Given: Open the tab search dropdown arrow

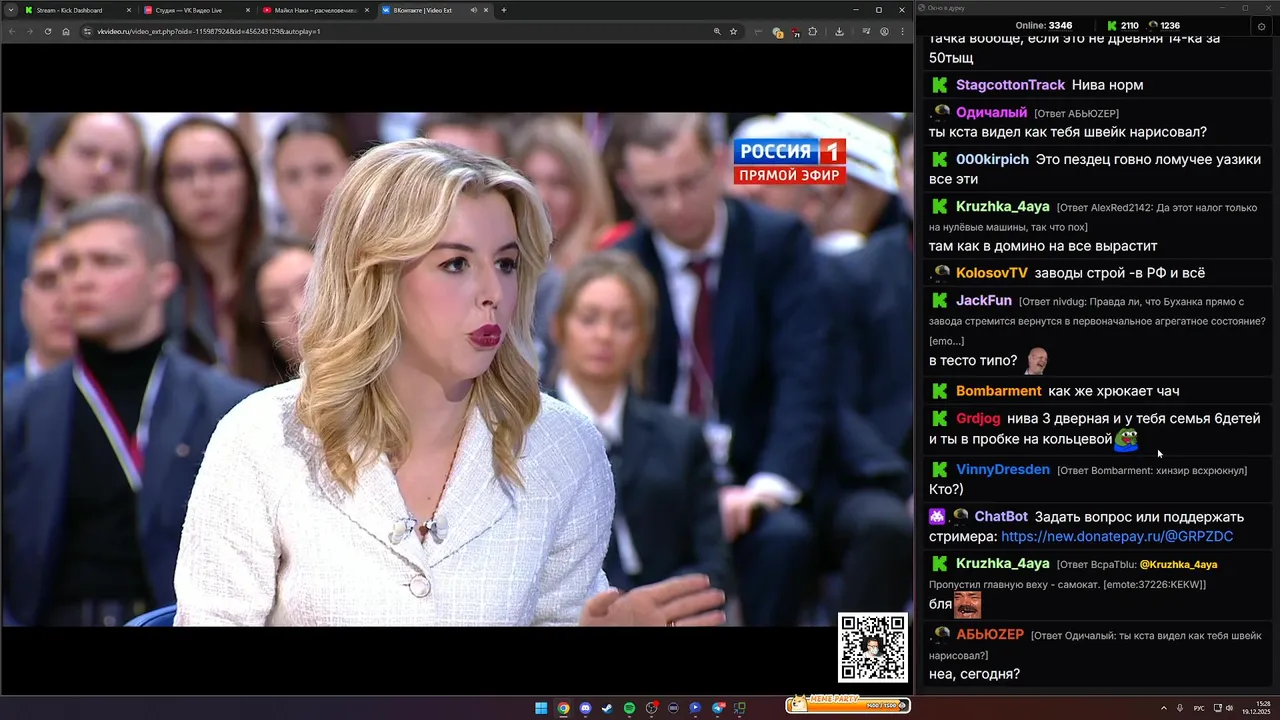Looking at the screenshot, I should (x=9, y=10).
